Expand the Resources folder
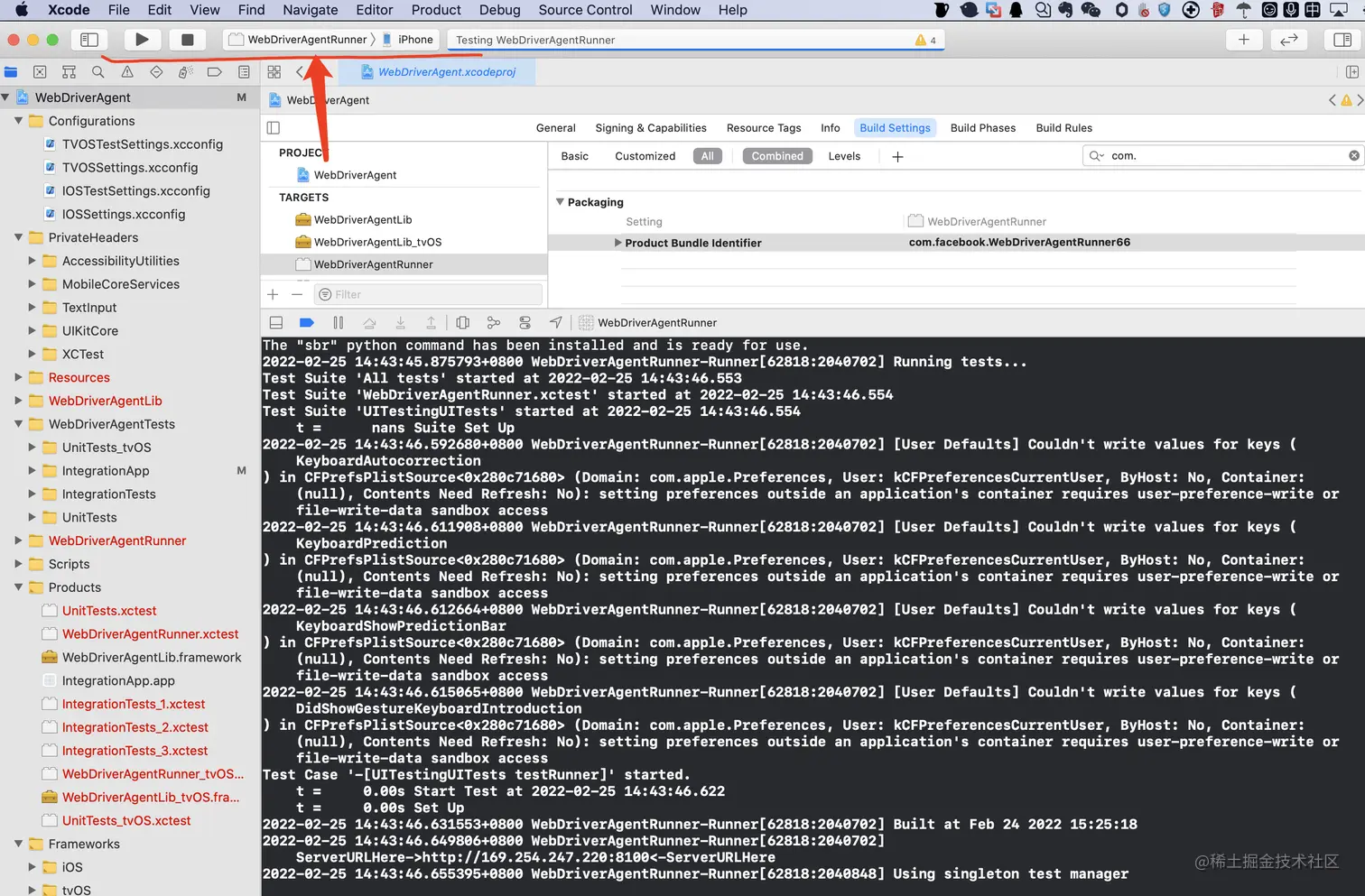This screenshot has width=1365, height=896. pos(18,377)
